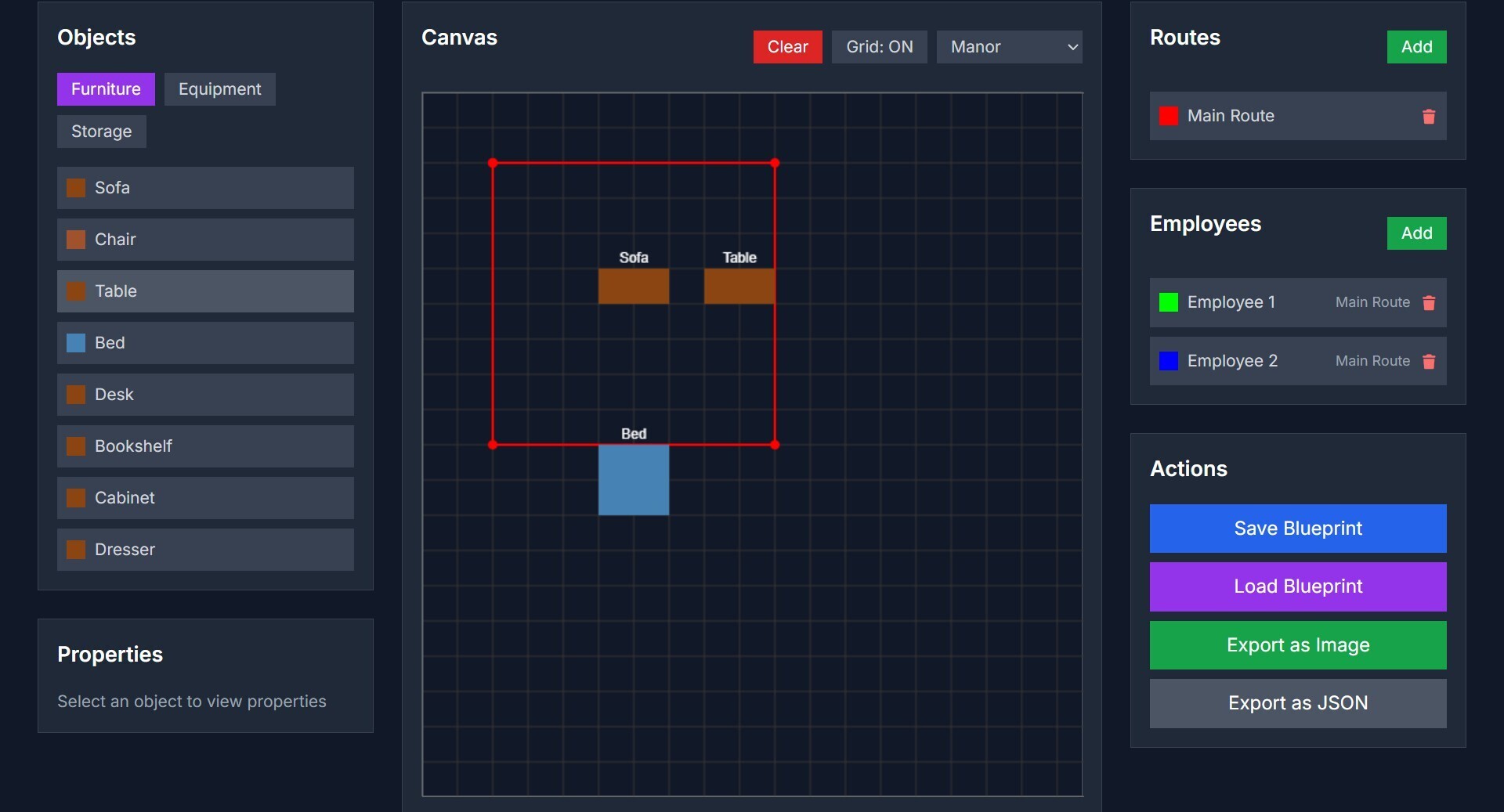The image size is (1504, 812).
Task: Select the blue Bed object on canvas
Action: [x=633, y=480]
